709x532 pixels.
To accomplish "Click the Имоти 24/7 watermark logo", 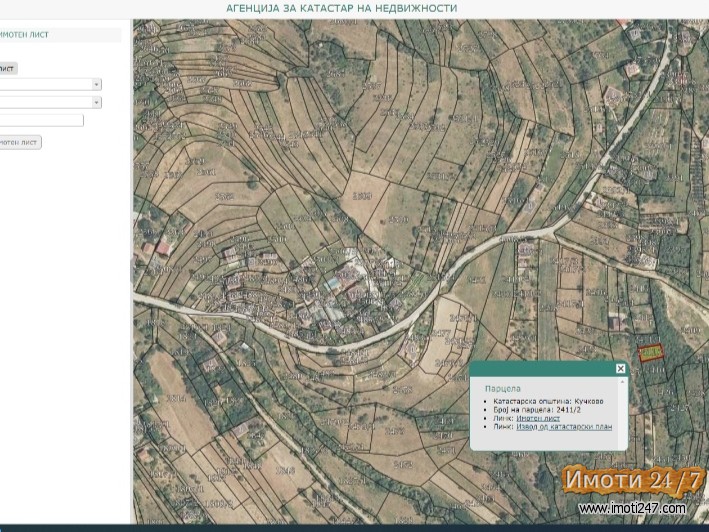I will tap(632, 480).
